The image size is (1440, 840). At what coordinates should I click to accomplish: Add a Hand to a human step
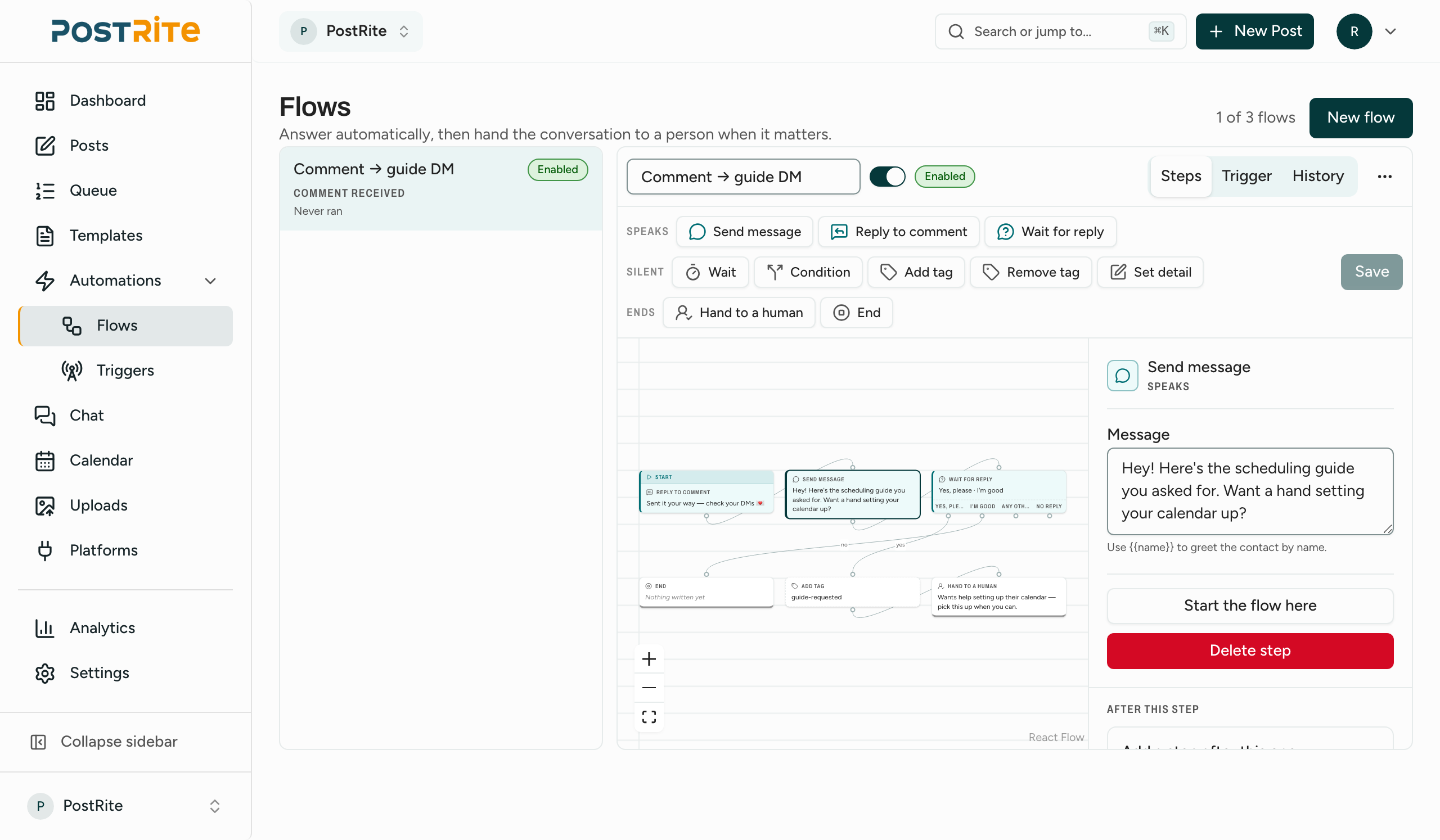739,313
